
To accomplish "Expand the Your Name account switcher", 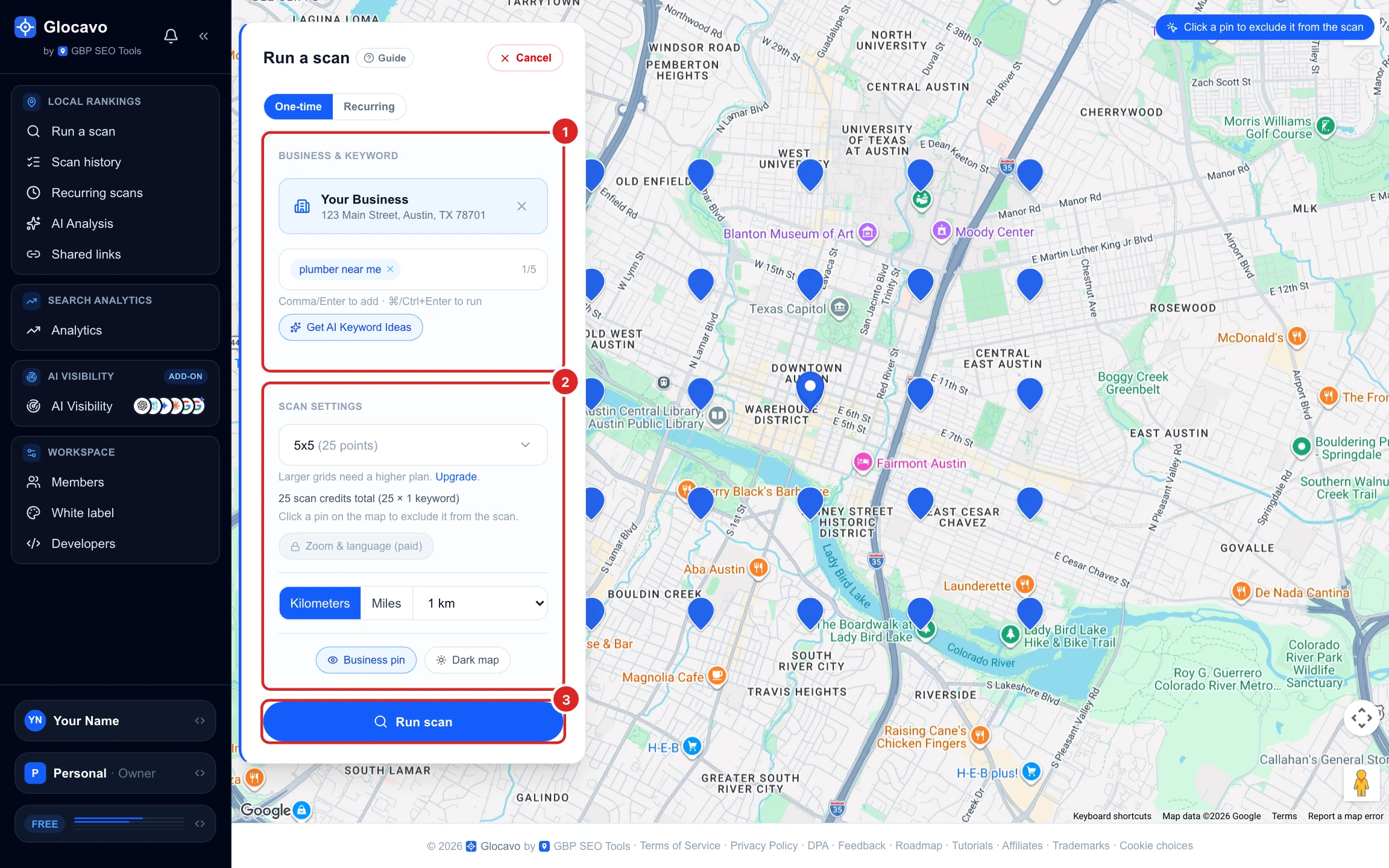I will pyautogui.click(x=115, y=721).
